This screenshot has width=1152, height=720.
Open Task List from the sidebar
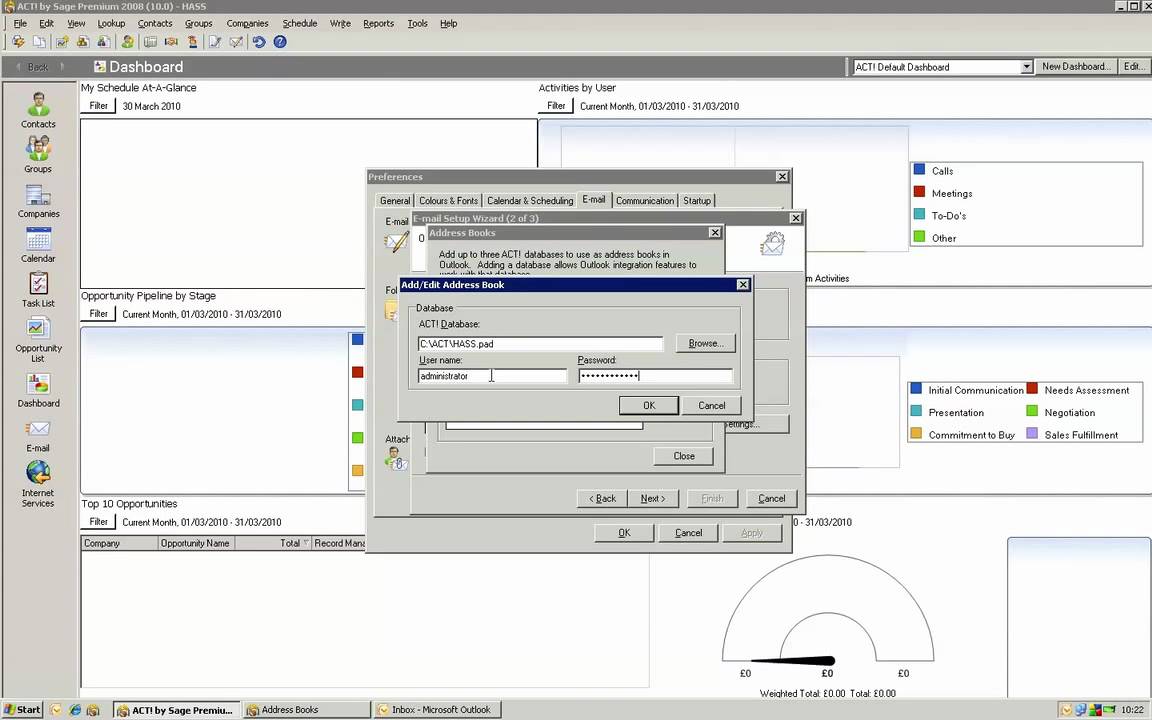coord(38,289)
